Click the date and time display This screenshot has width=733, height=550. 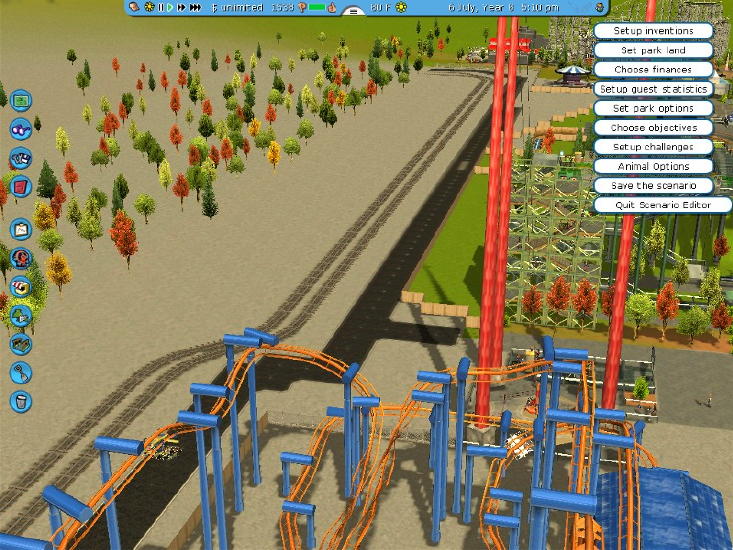point(503,7)
